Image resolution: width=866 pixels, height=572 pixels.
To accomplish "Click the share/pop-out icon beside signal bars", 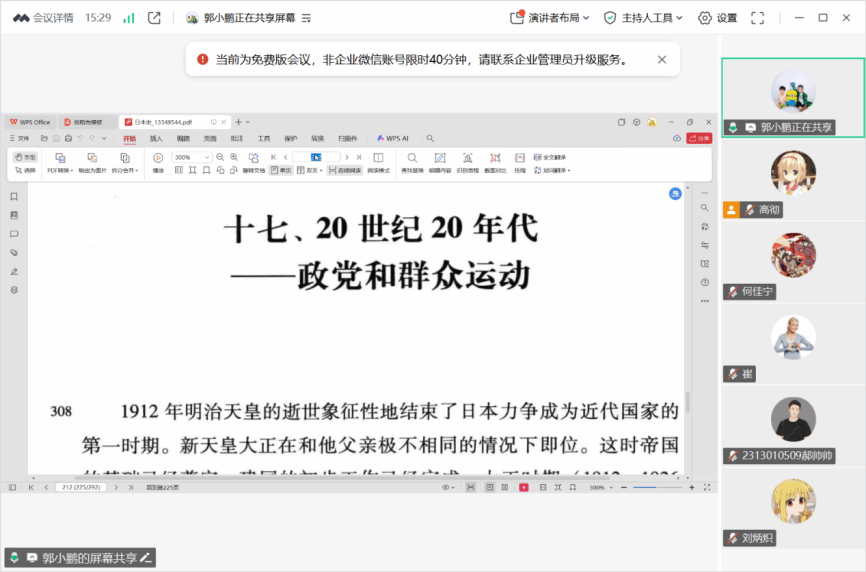I will [x=154, y=18].
